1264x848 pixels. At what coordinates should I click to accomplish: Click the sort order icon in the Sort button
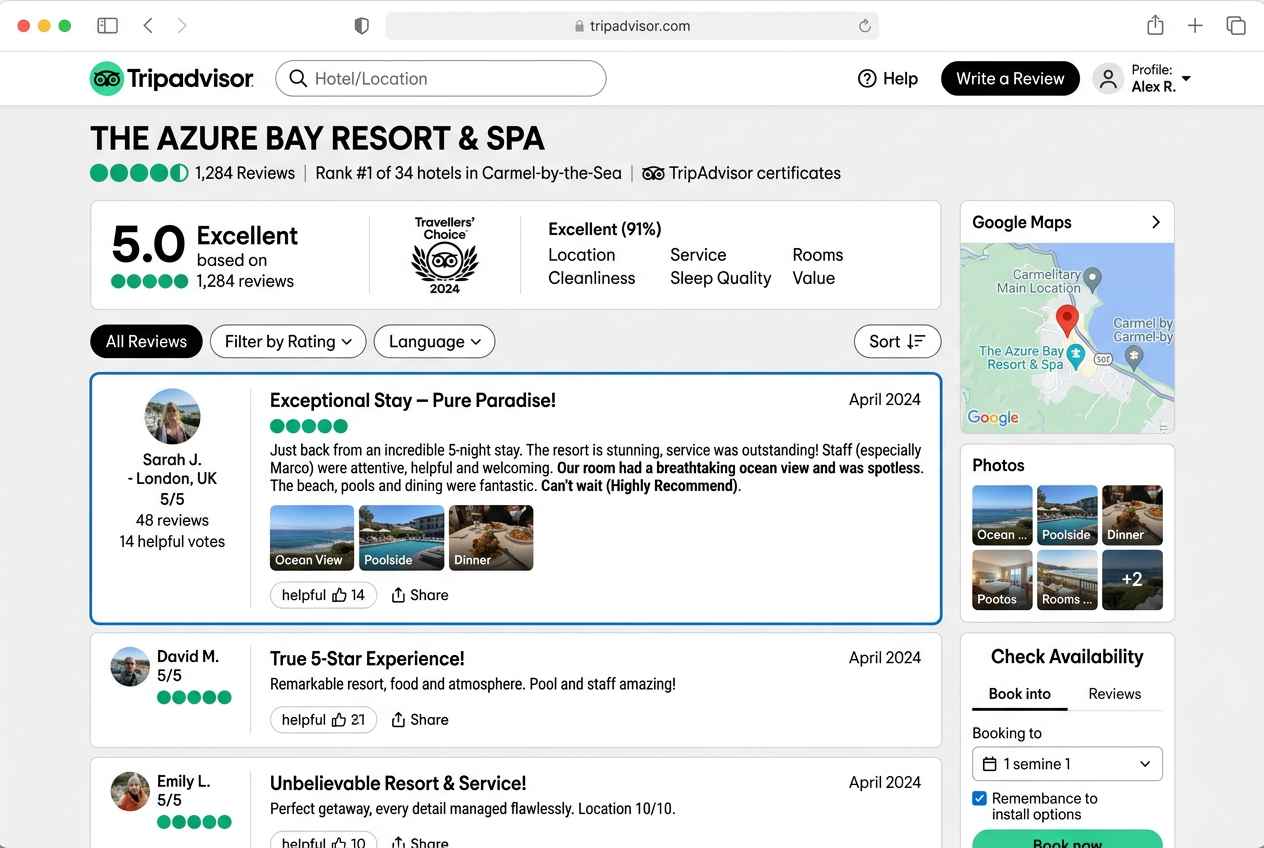coord(916,341)
